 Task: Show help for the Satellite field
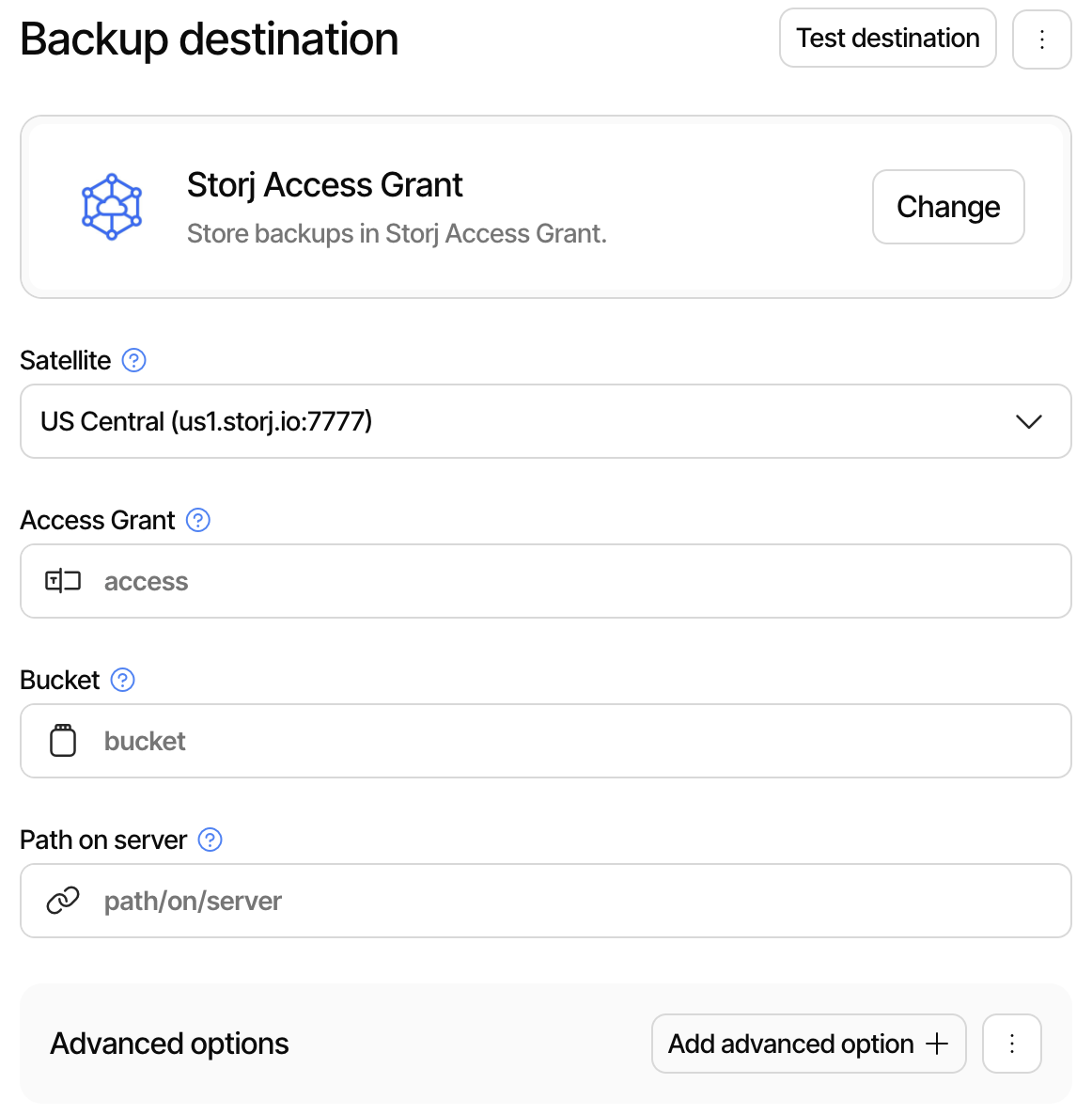[133, 360]
